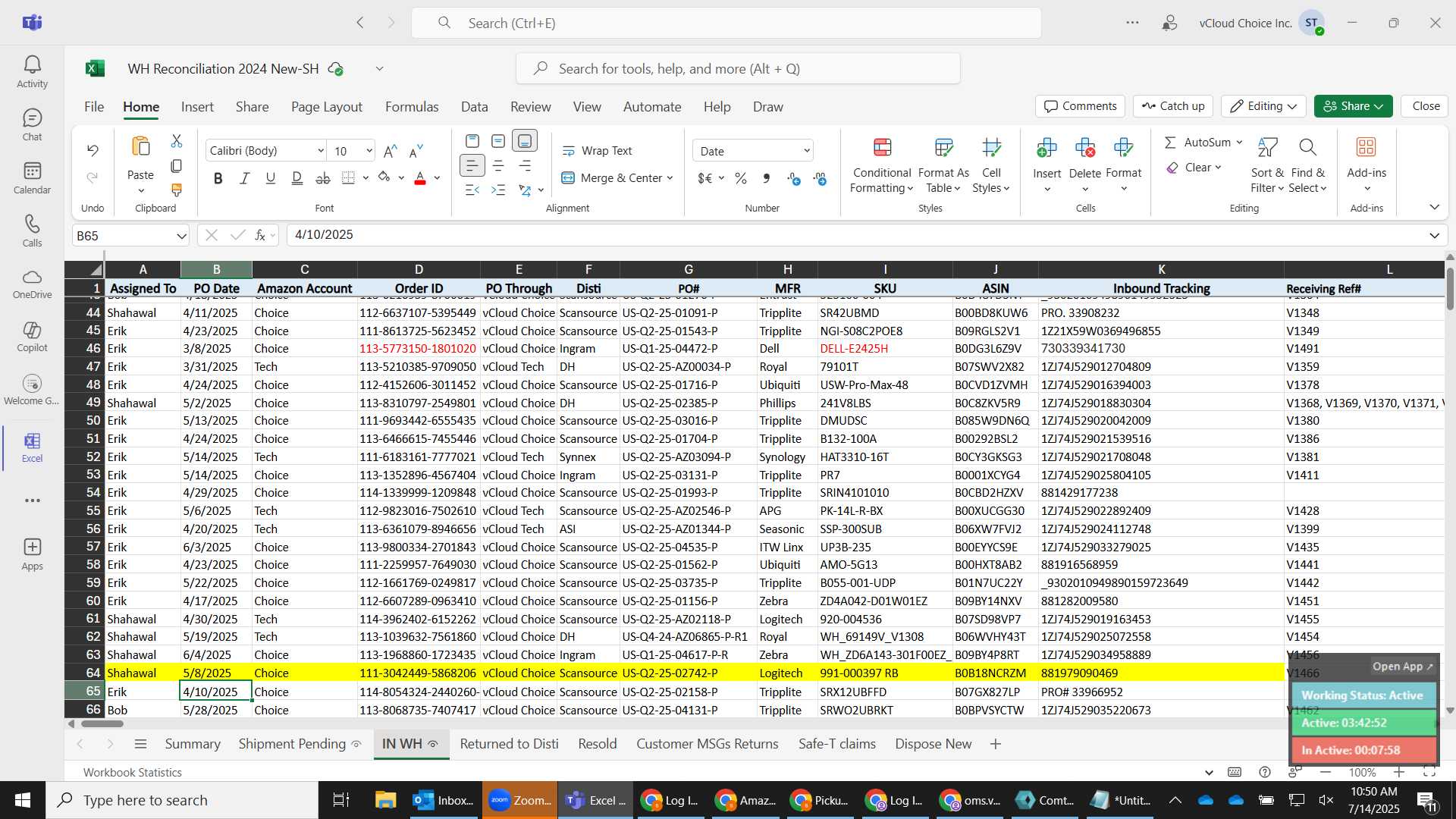The height and width of the screenshot is (819, 1456).
Task: Open the Formulas ribbon tab
Action: point(412,107)
